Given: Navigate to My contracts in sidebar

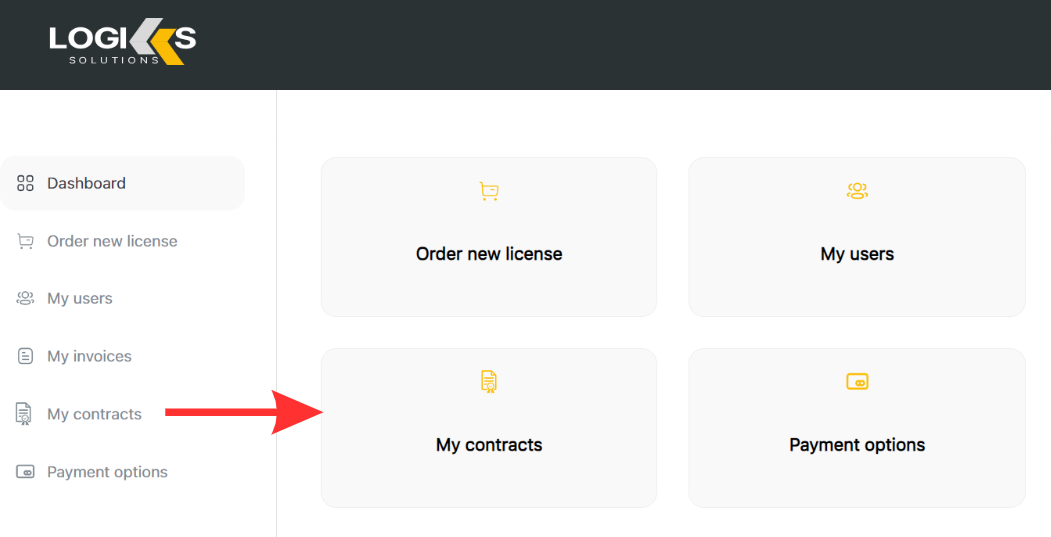Looking at the screenshot, I should (94, 414).
